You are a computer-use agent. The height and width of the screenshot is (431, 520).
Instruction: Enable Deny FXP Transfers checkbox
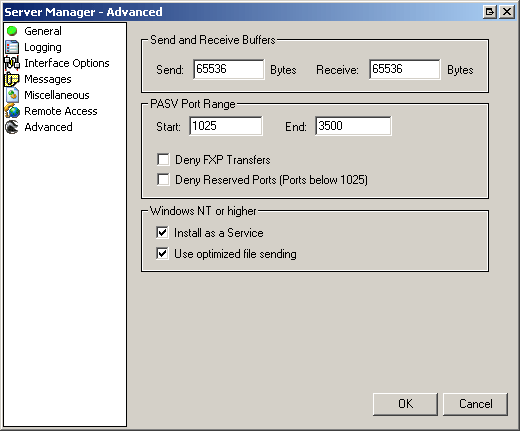pos(163,159)
